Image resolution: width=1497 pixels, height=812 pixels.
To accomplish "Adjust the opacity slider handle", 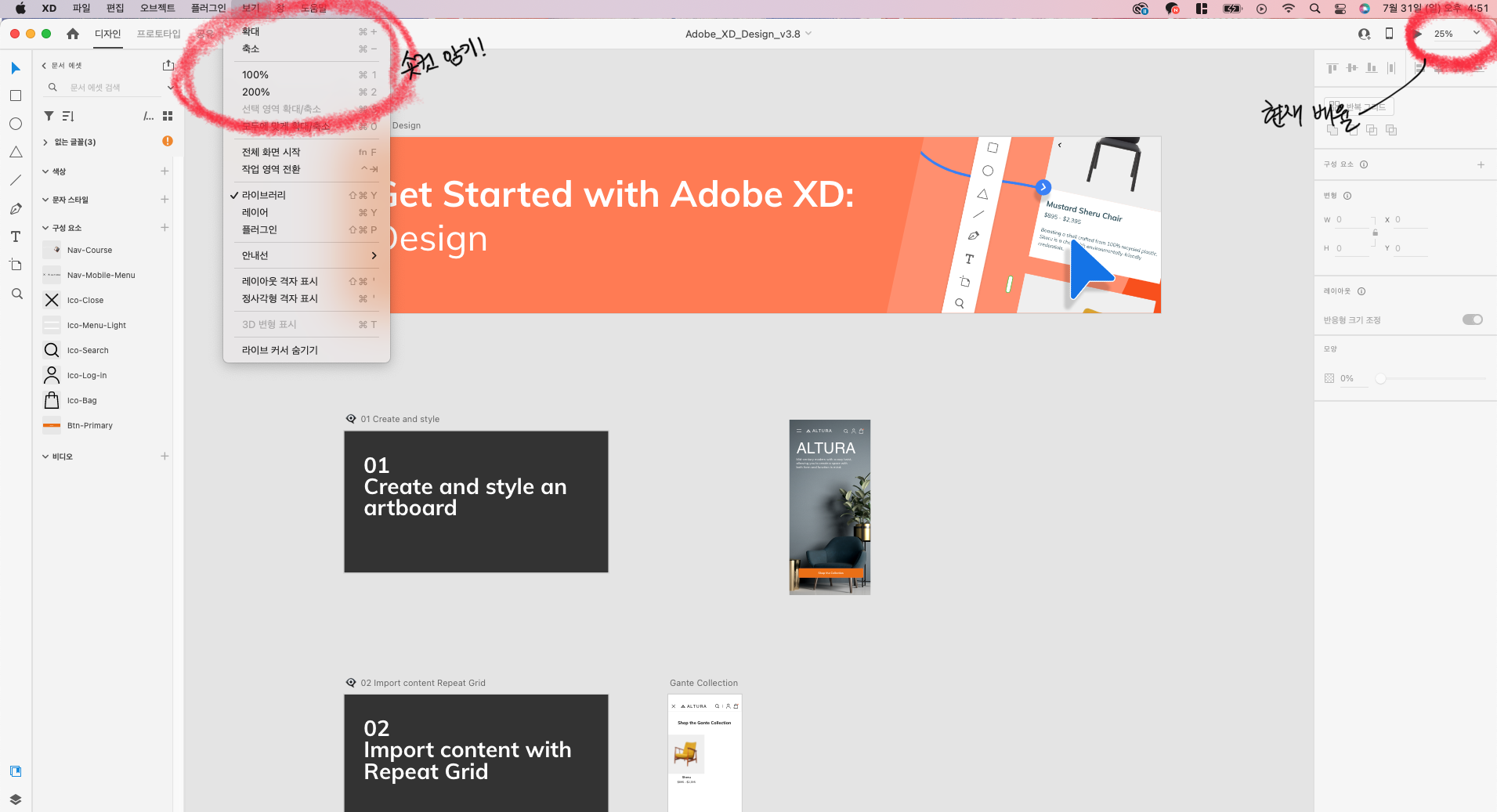I will pos(1381,378).
